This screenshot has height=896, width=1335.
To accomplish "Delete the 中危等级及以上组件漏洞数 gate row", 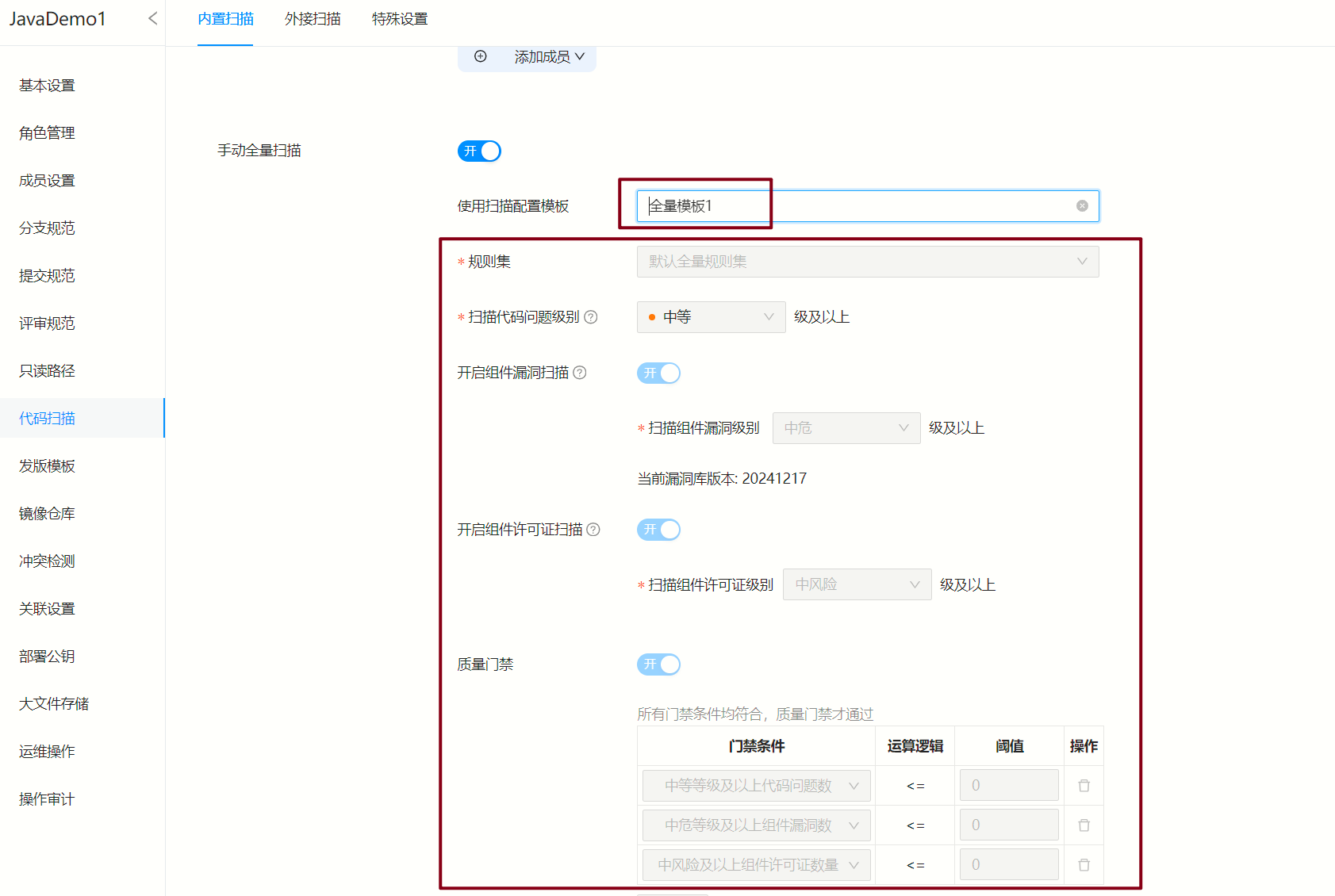I will tap(1084, 825).
